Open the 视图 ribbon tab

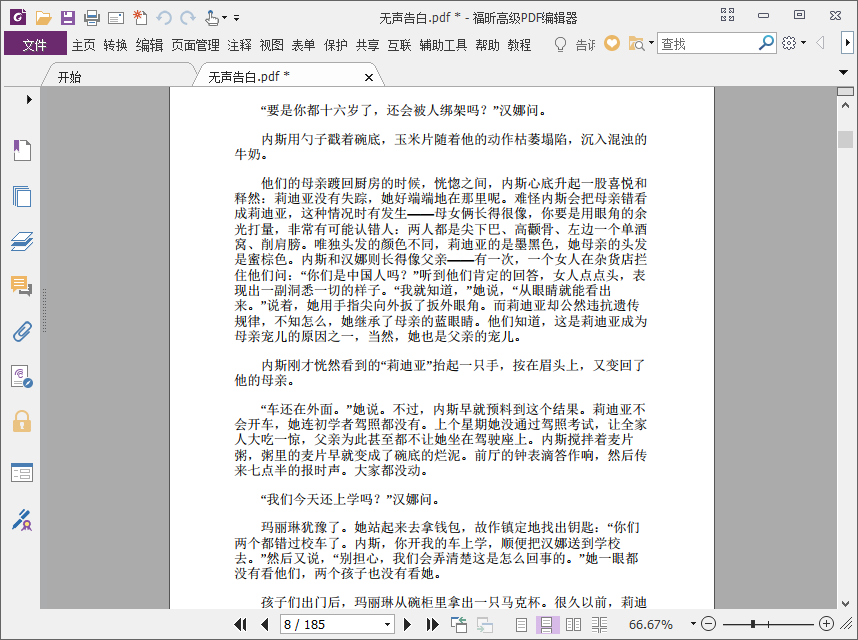click(x=271, y=45)
